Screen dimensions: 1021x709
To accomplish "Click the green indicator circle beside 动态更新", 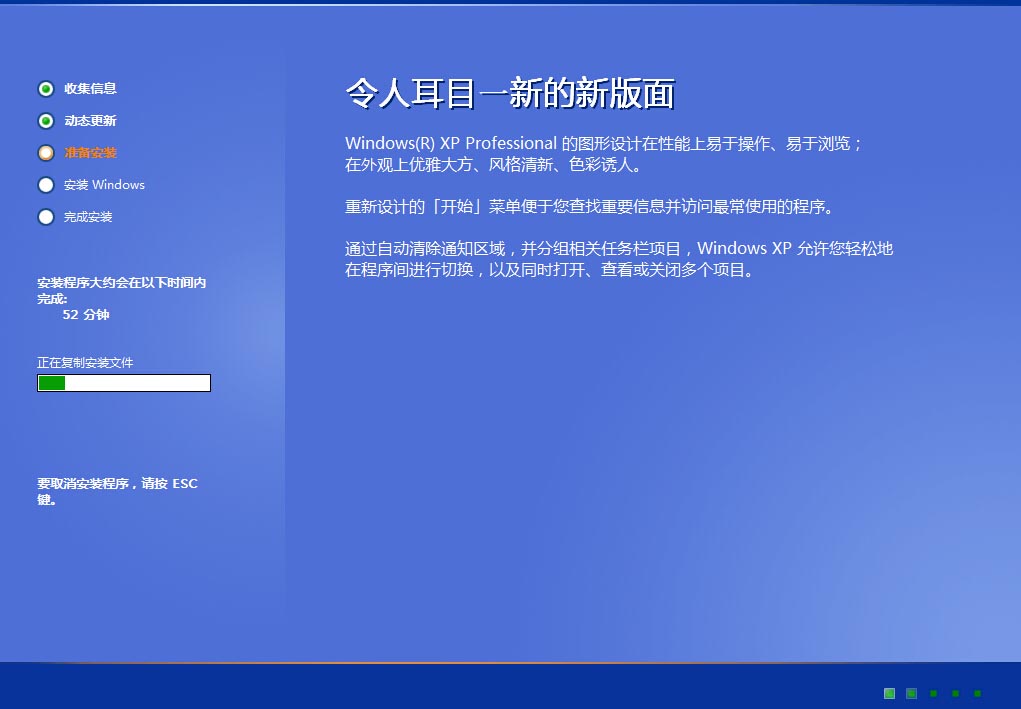I will (46, 120).
